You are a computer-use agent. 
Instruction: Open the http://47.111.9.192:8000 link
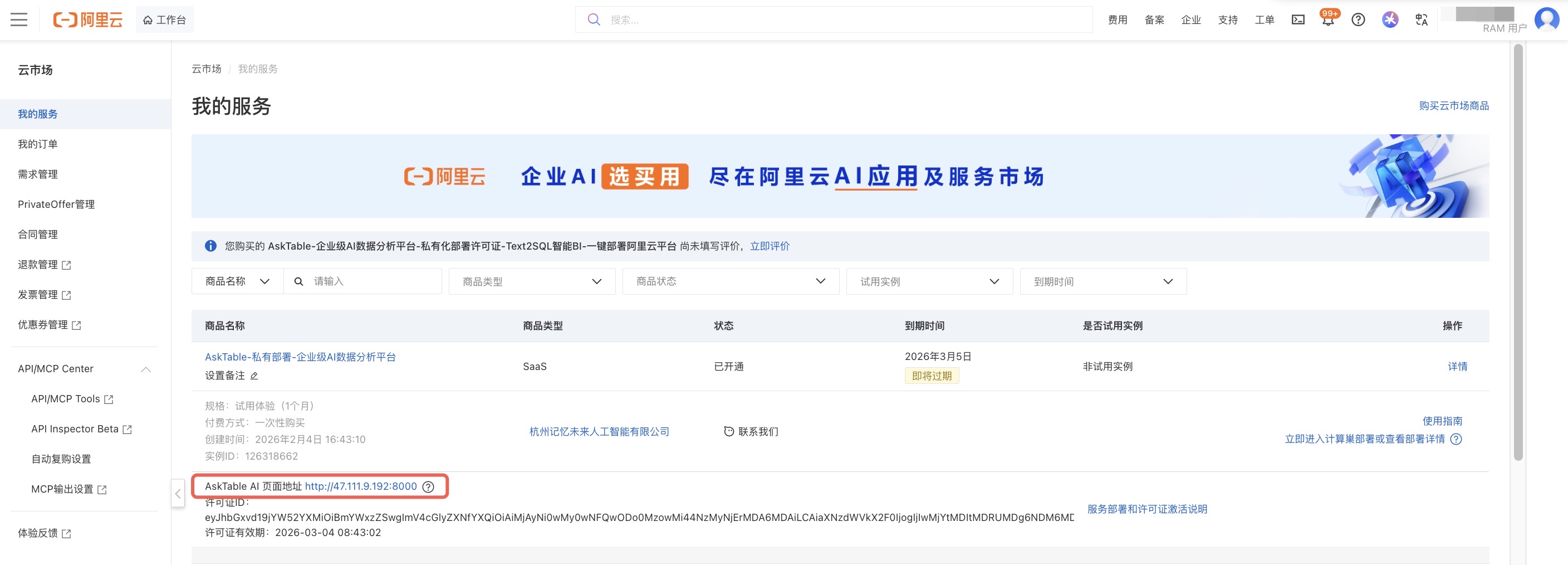pyautogui.click(x=360, y=486)
